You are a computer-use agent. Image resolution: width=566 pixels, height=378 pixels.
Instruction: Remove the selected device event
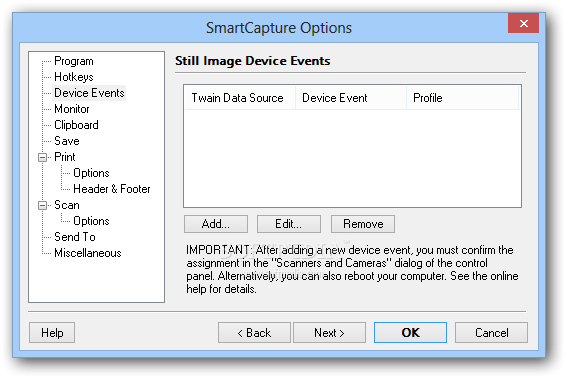click(363, 224)
